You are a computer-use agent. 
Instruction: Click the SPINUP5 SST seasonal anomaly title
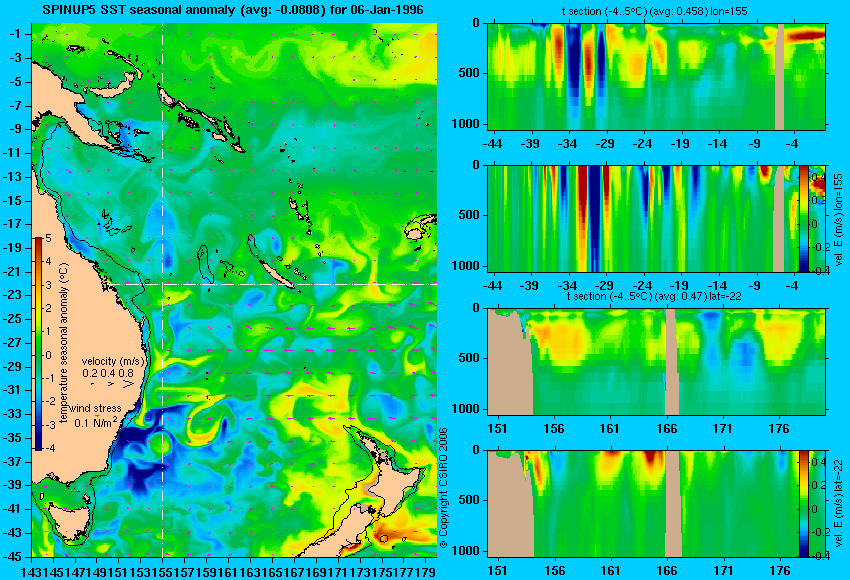[233, 10]
